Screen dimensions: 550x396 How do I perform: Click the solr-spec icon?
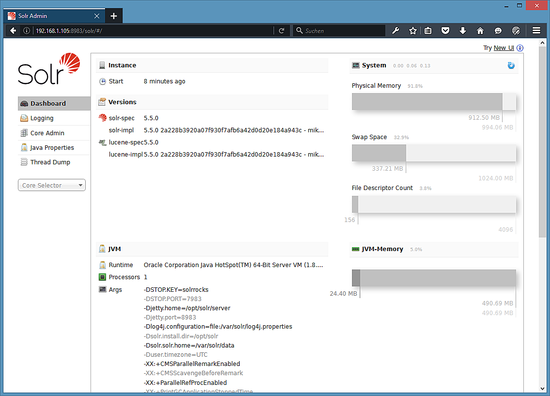pos(102,118)
